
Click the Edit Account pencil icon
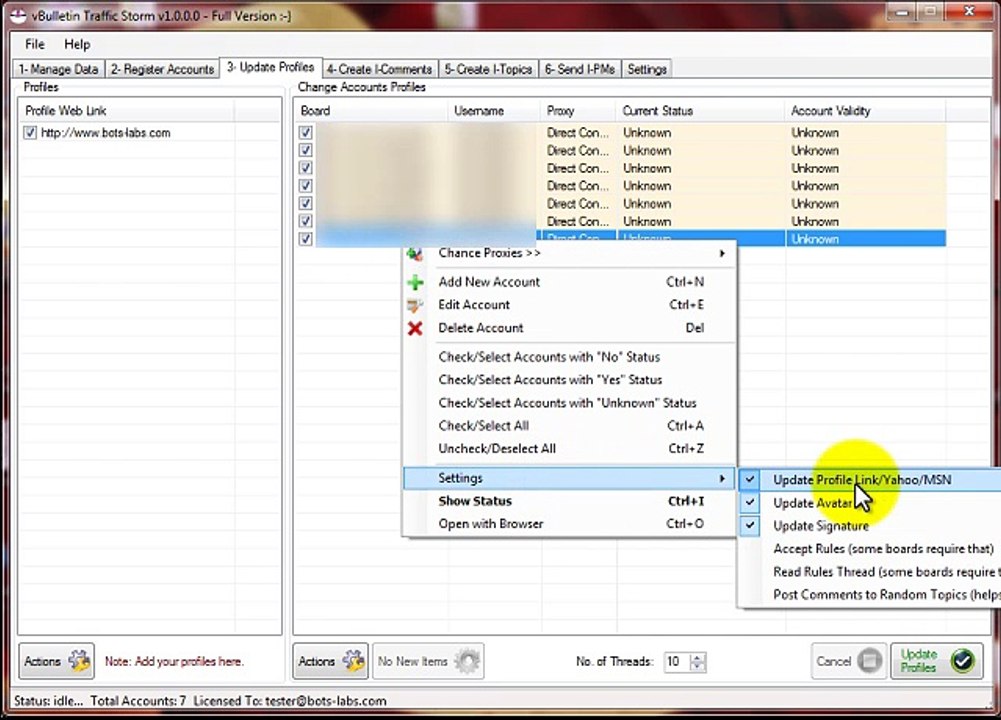click(x=415, y=305)
